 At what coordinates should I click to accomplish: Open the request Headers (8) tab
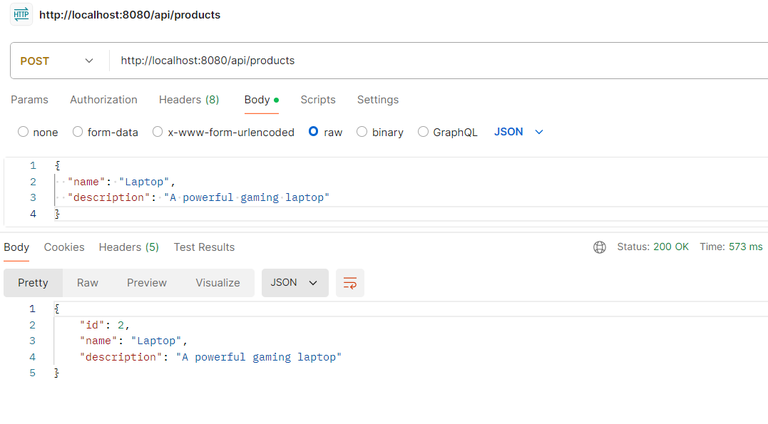tap(189, 100)
